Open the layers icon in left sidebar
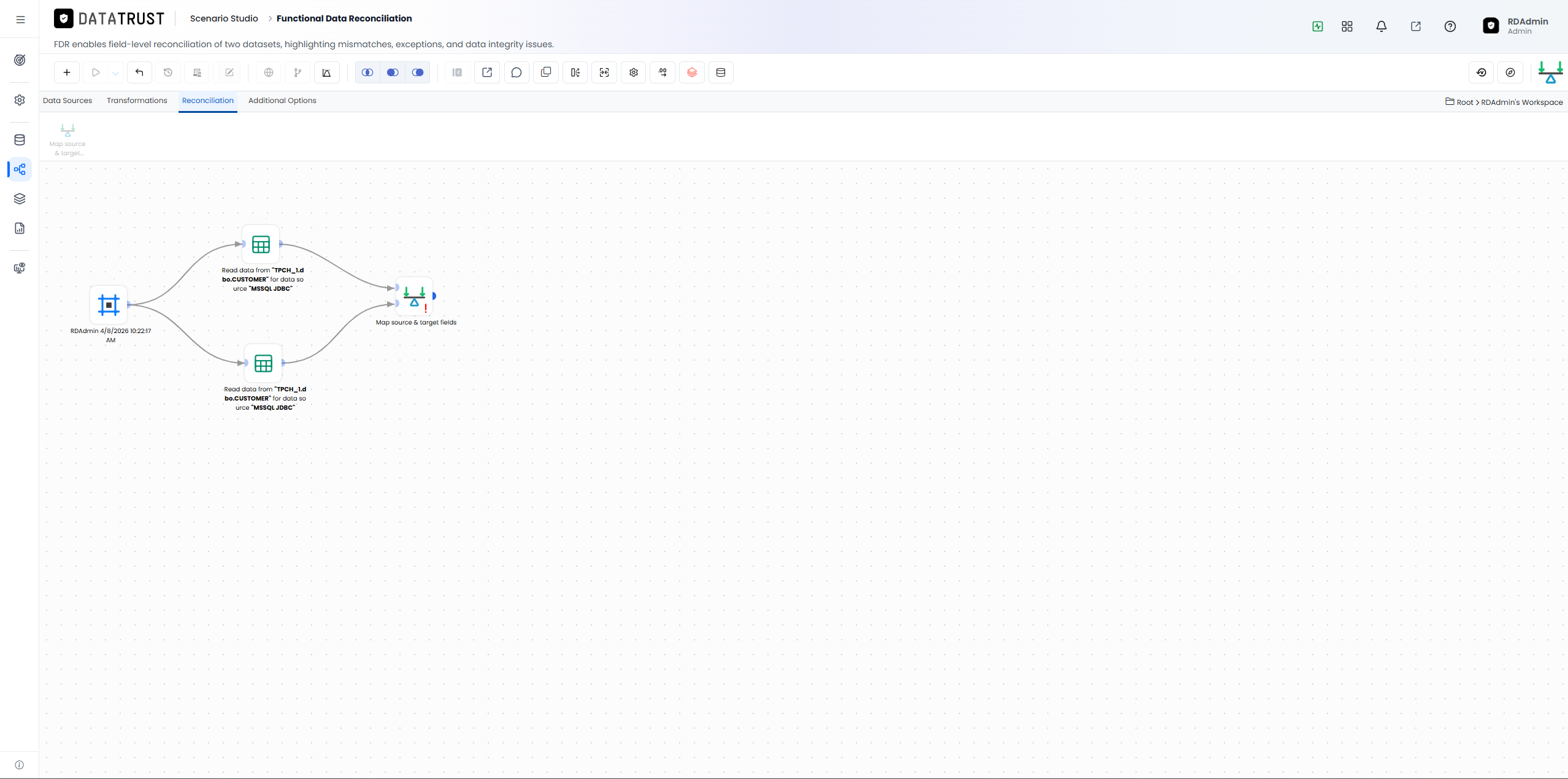Screen dimensions: 1568x779 point(20,199)
